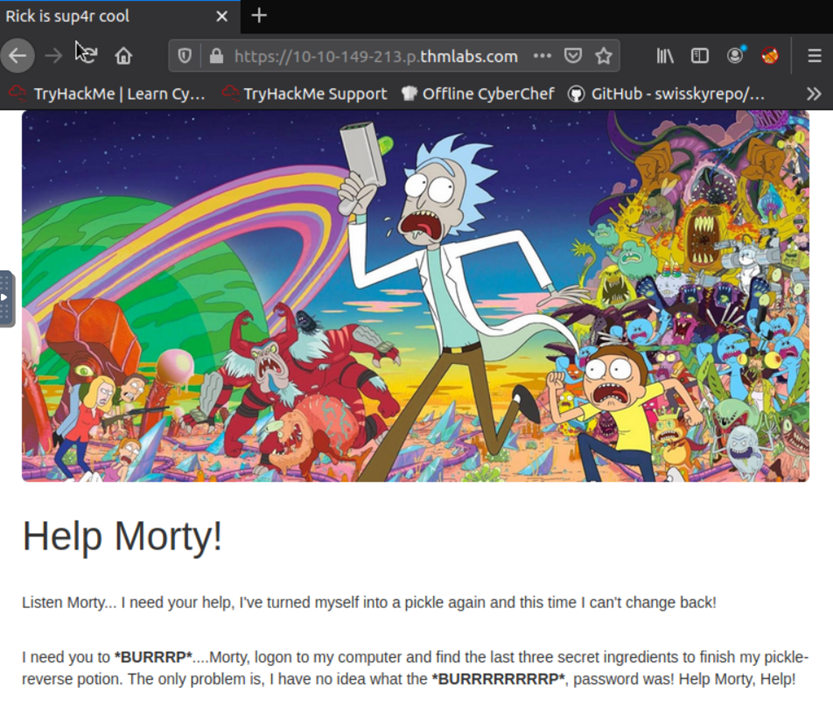This screenshot has height=720, width=833.
Task: Open the Firefox account menu
Action: pos(735,55)
